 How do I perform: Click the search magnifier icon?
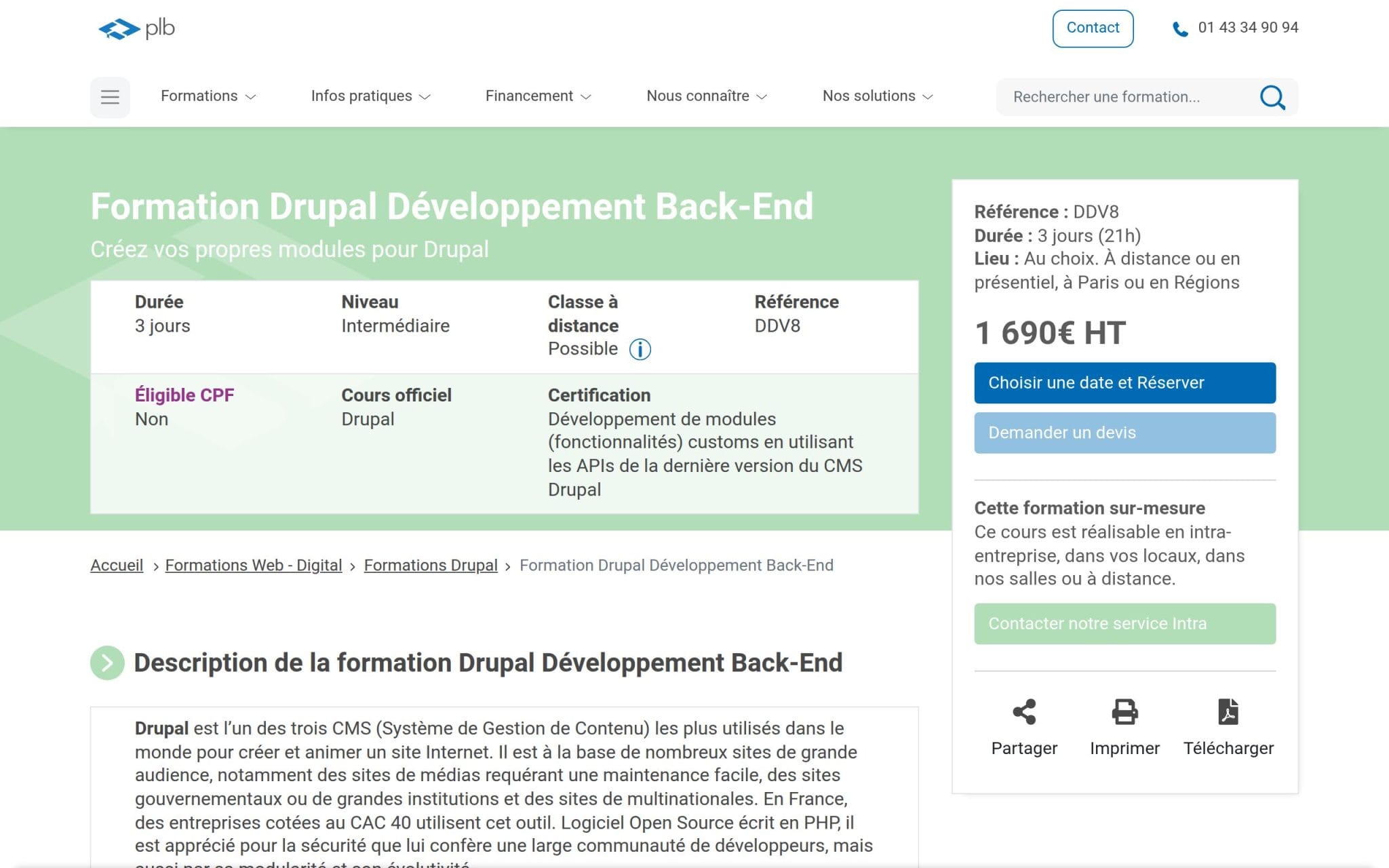click(x=1272, y=97)
